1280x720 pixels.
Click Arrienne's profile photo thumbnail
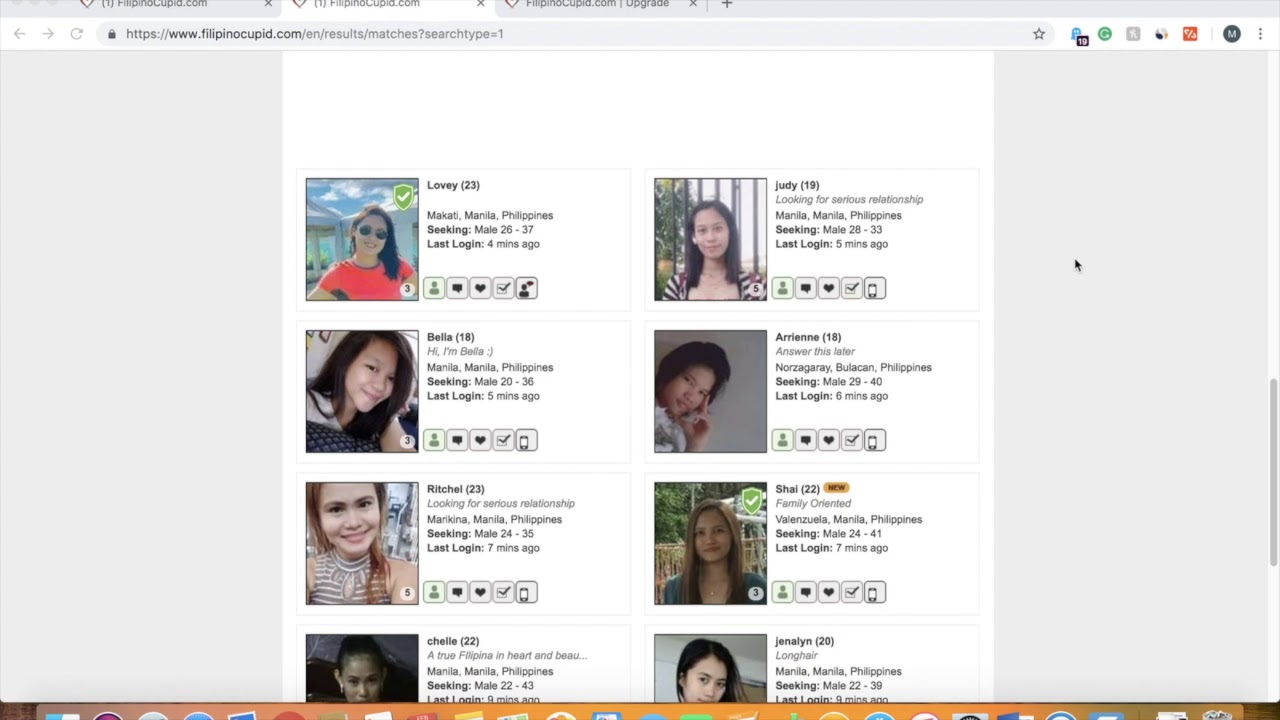pos(710,391)
